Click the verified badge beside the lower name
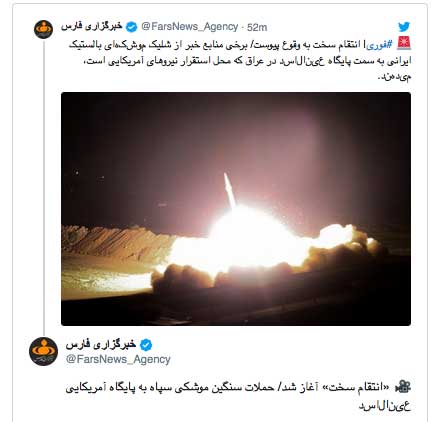435x422 pixels. [x=146, y=345]
